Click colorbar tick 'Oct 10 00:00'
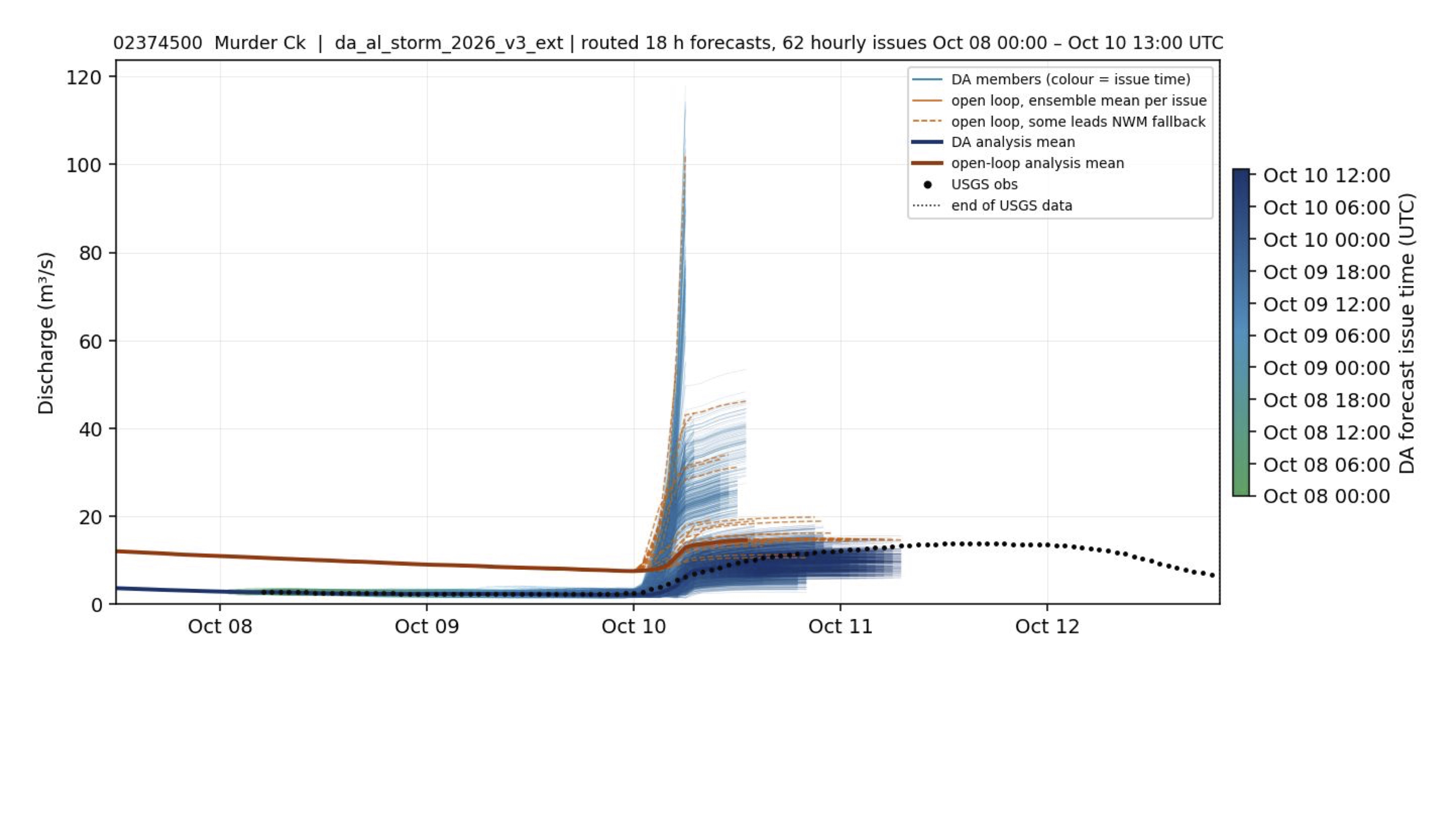 [1327, 240]
